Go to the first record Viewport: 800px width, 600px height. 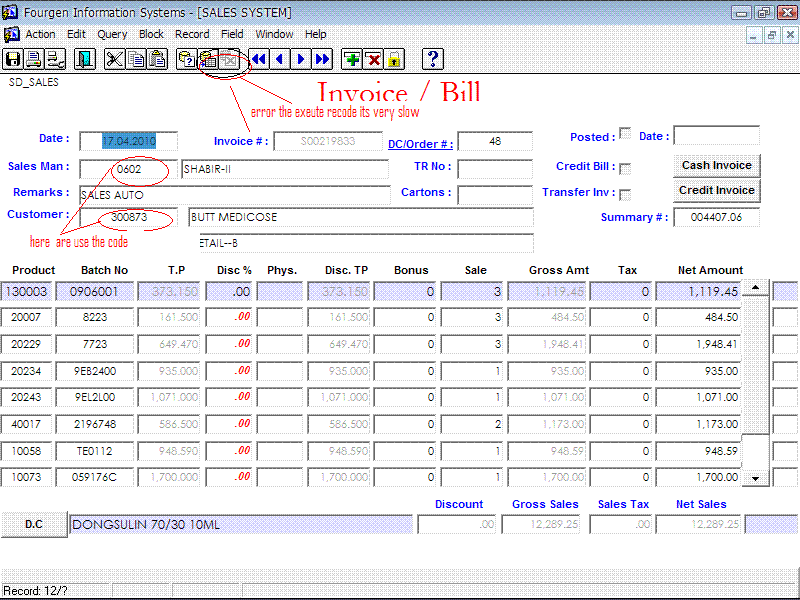(x=258, y=59)
